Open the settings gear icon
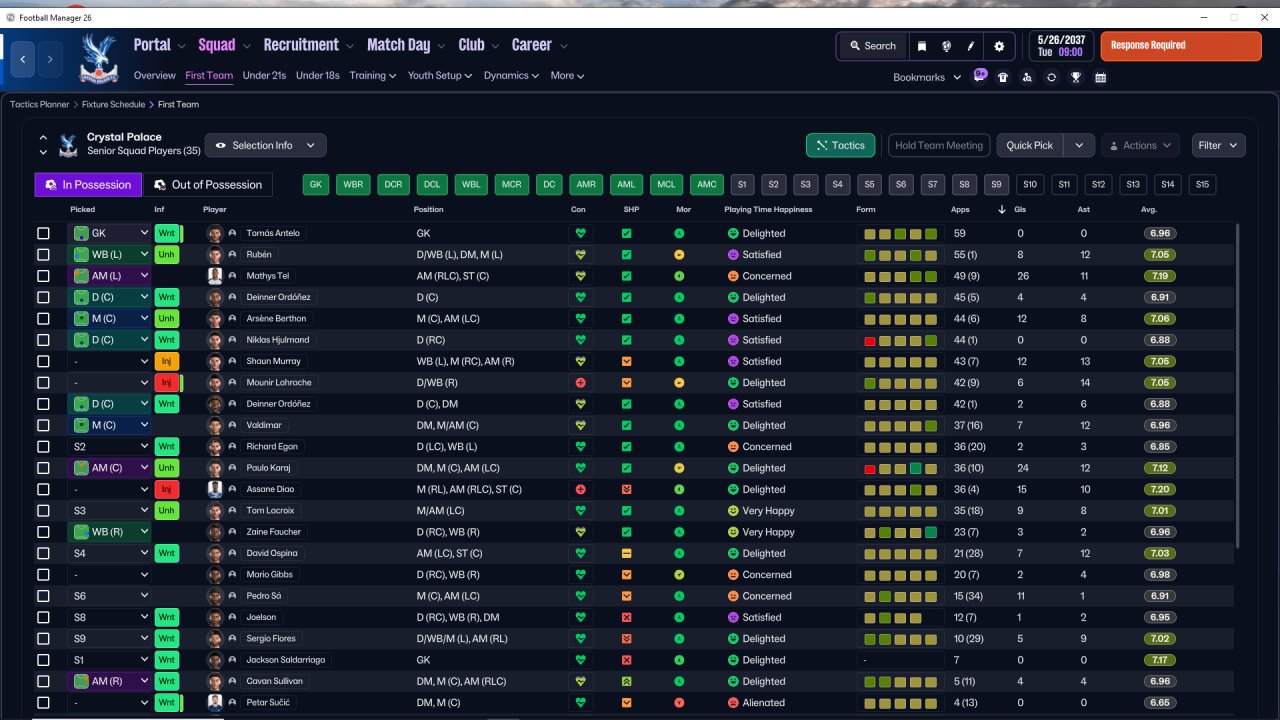1280x720 pixels. 999,46
